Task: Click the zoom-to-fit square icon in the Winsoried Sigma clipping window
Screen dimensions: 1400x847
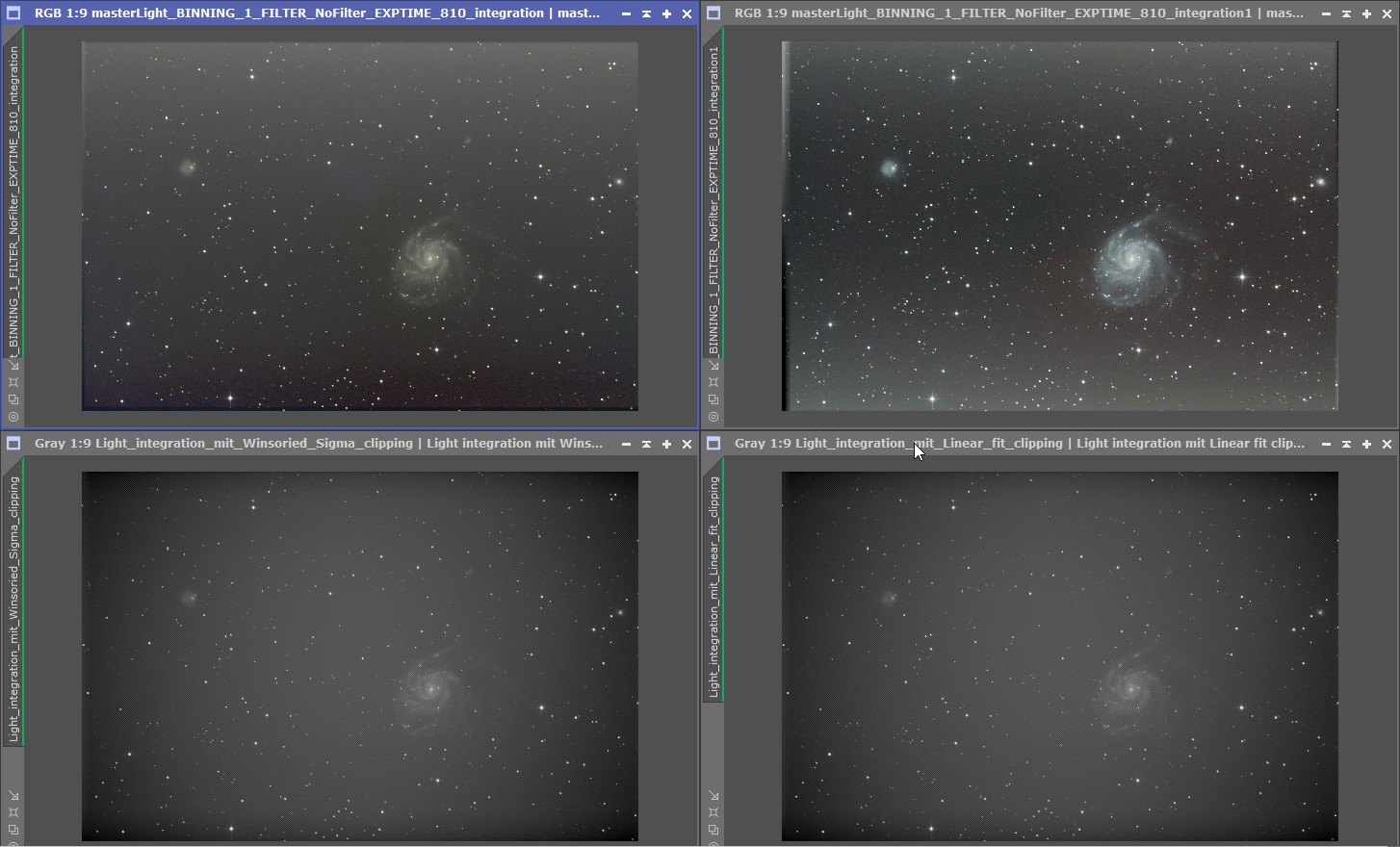Action: point(13,812)
